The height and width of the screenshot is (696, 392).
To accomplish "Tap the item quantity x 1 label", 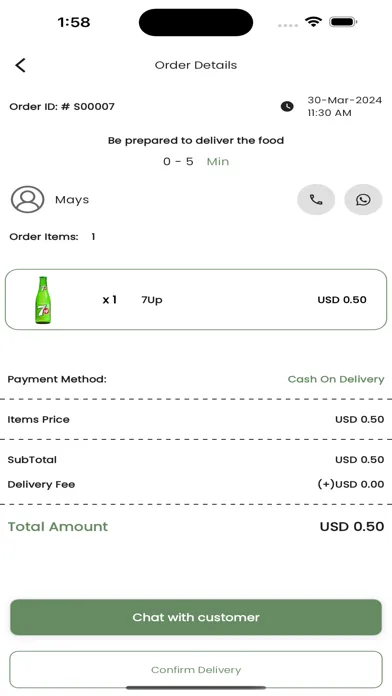I will click(110, 300).
